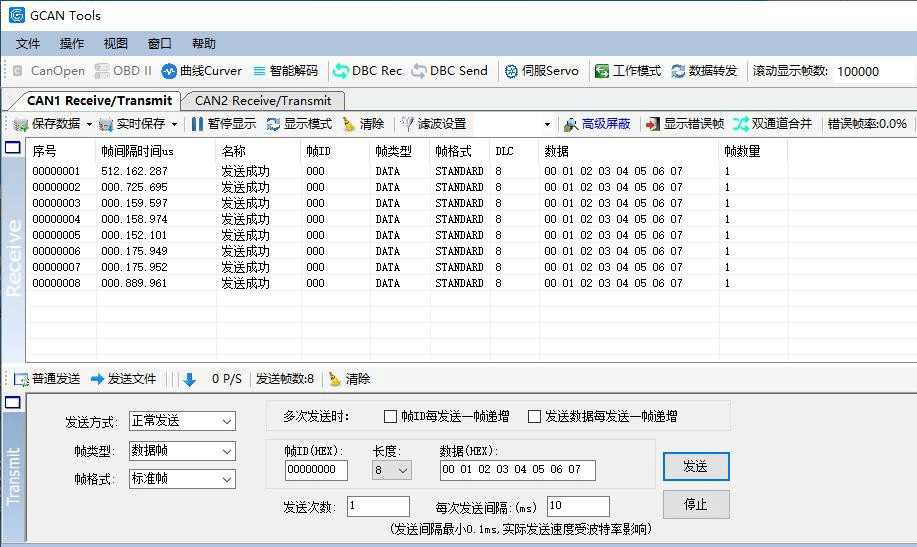
Task: Click the 帧ID(HEX) input field
Action: (316, 470)
